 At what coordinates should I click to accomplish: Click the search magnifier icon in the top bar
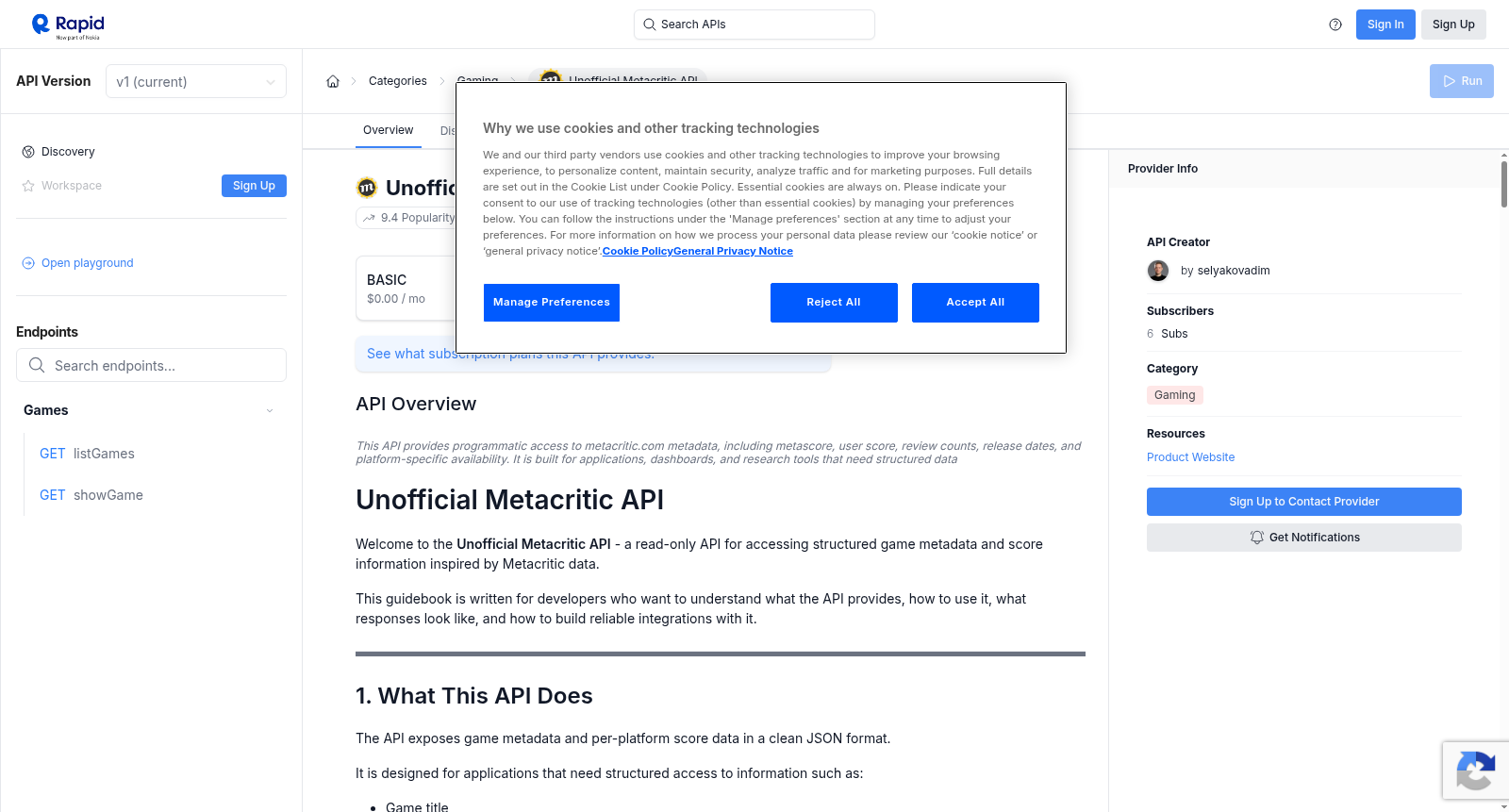click(x=649, y=25)
